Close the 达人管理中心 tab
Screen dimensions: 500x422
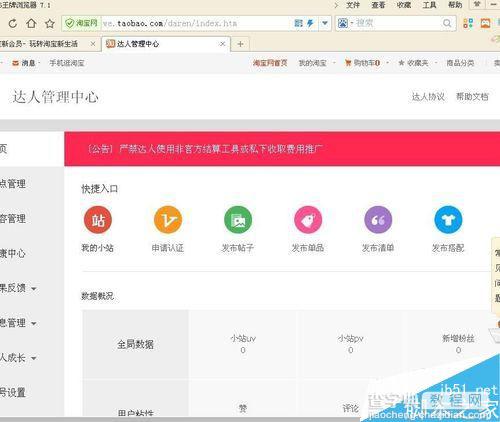(222, 44)
